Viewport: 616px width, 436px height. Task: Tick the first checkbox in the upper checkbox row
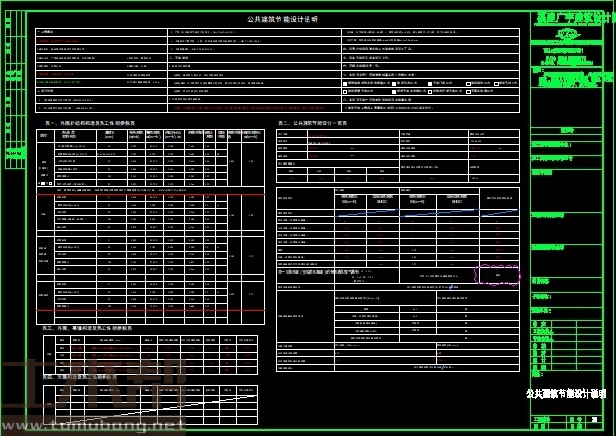click(347, 82)
